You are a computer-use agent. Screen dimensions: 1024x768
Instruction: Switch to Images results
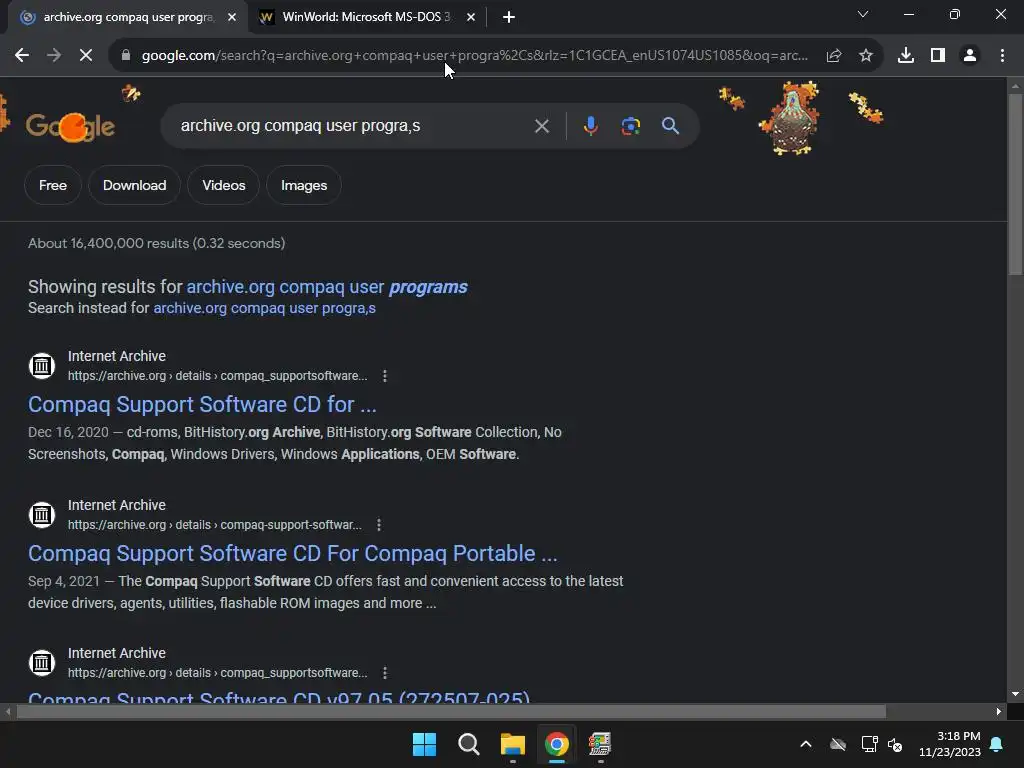(x=304, y=185)
